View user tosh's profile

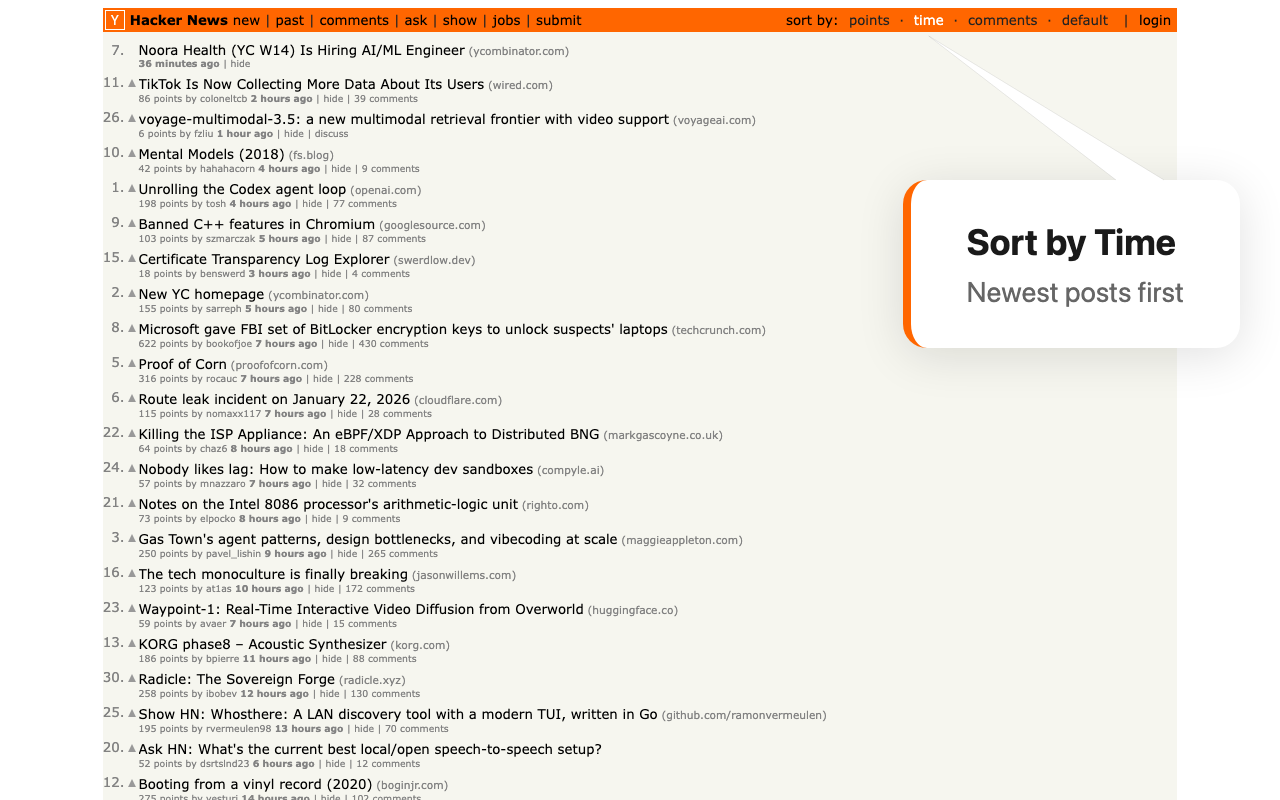216,204
